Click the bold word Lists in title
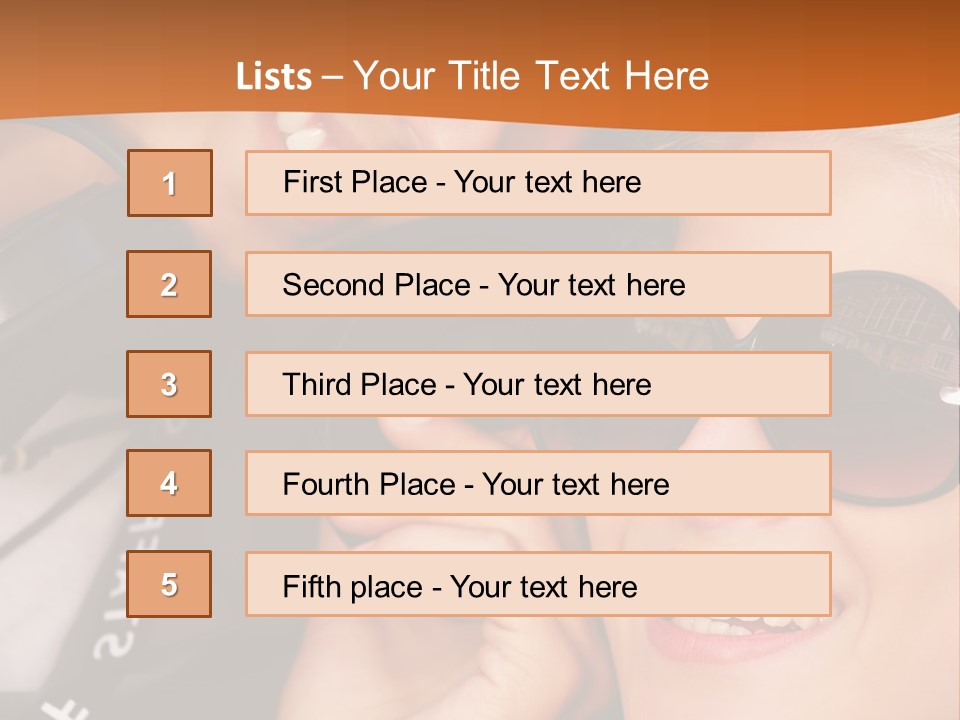The height and width of the screenshot is (720, 960). tap(274, 77)
